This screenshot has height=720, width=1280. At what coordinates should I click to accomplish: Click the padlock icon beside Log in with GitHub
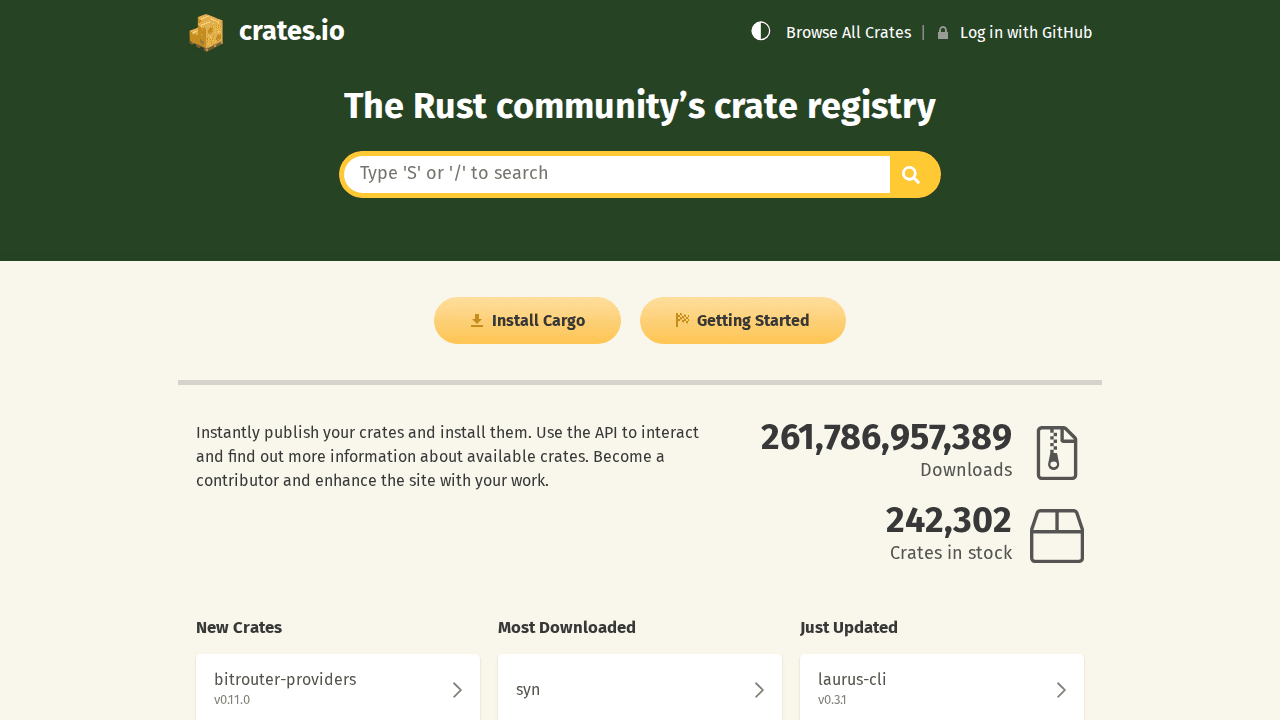[943, 31]
